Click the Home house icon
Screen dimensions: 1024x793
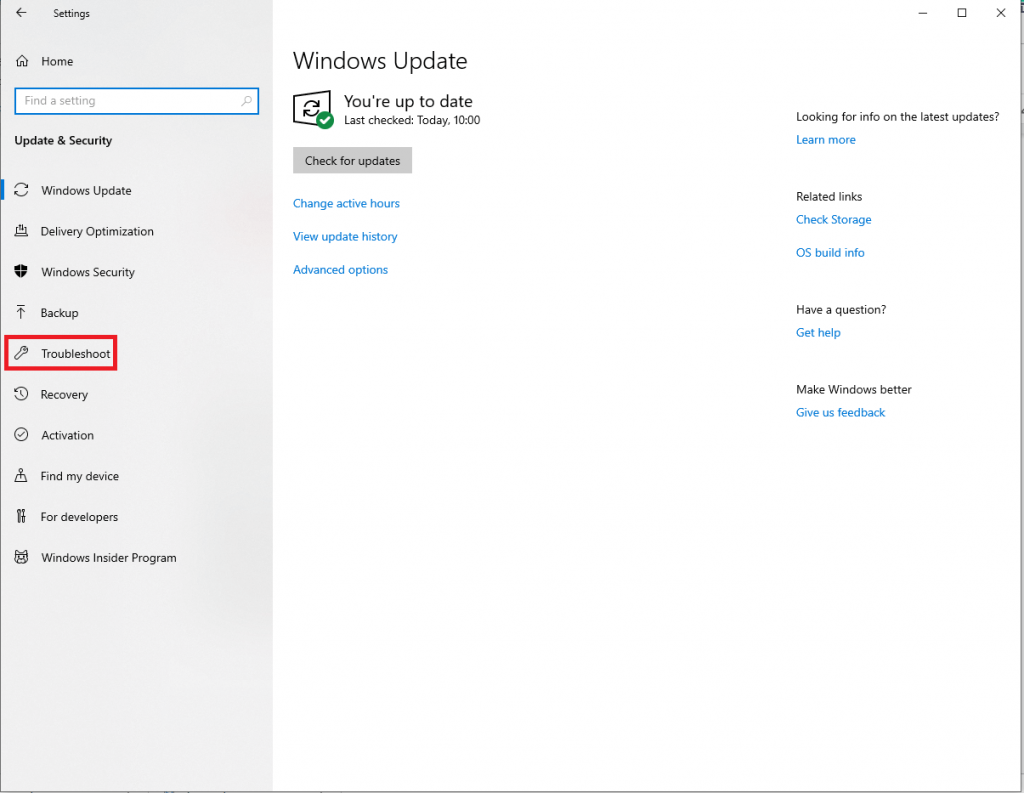pos(22,61)
